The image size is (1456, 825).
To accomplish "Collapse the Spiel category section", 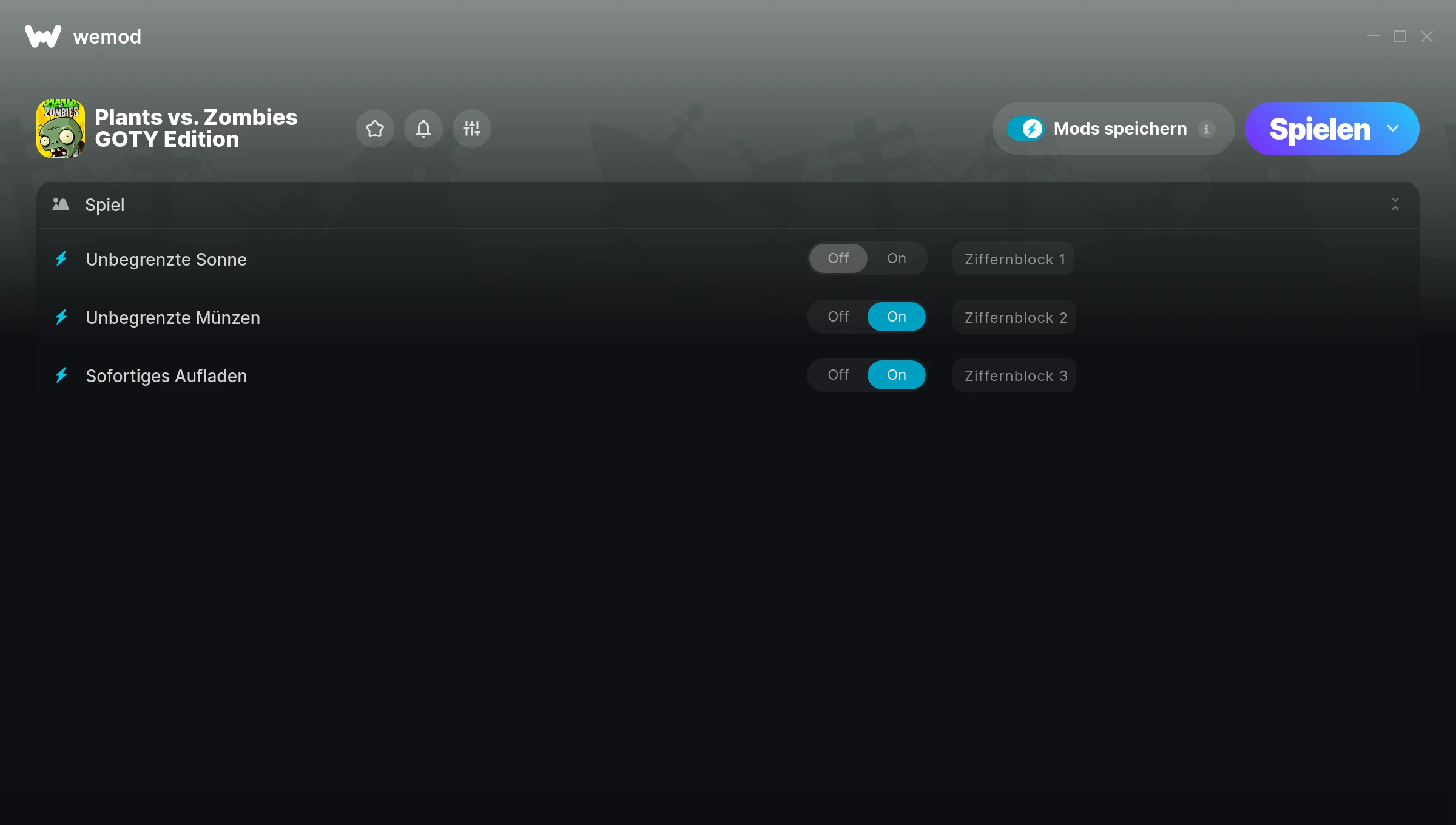I will coord(1395,204).
